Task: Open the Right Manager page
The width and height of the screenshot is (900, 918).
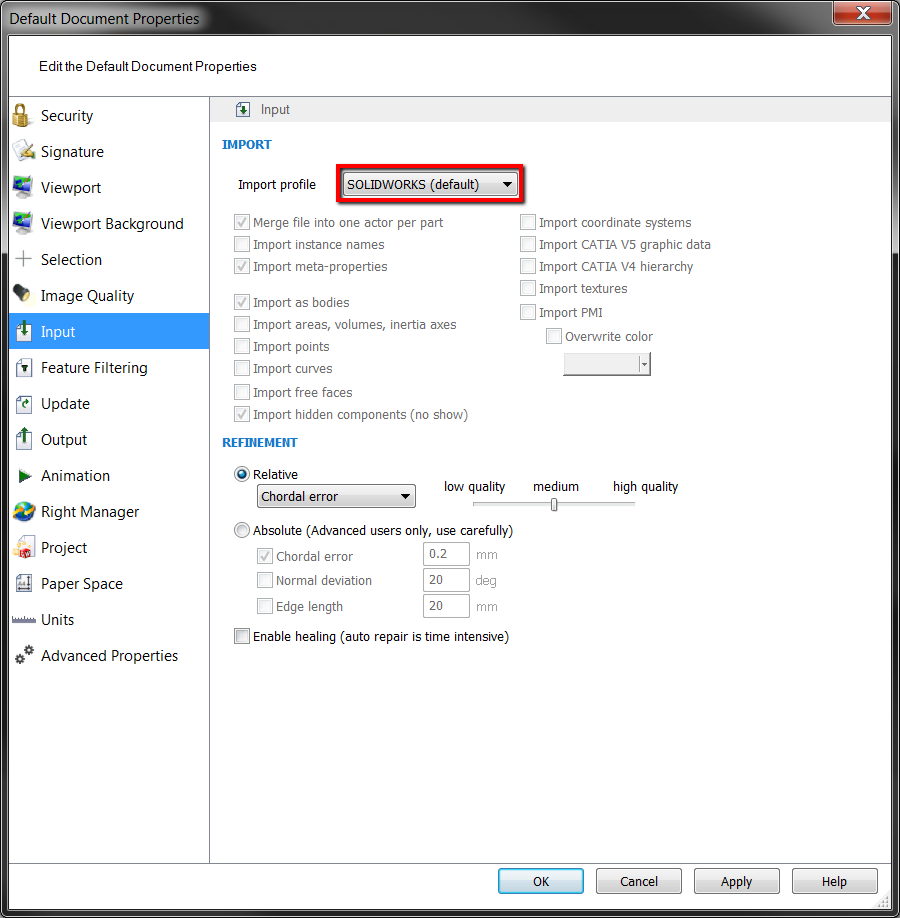Action: point(109,511)
